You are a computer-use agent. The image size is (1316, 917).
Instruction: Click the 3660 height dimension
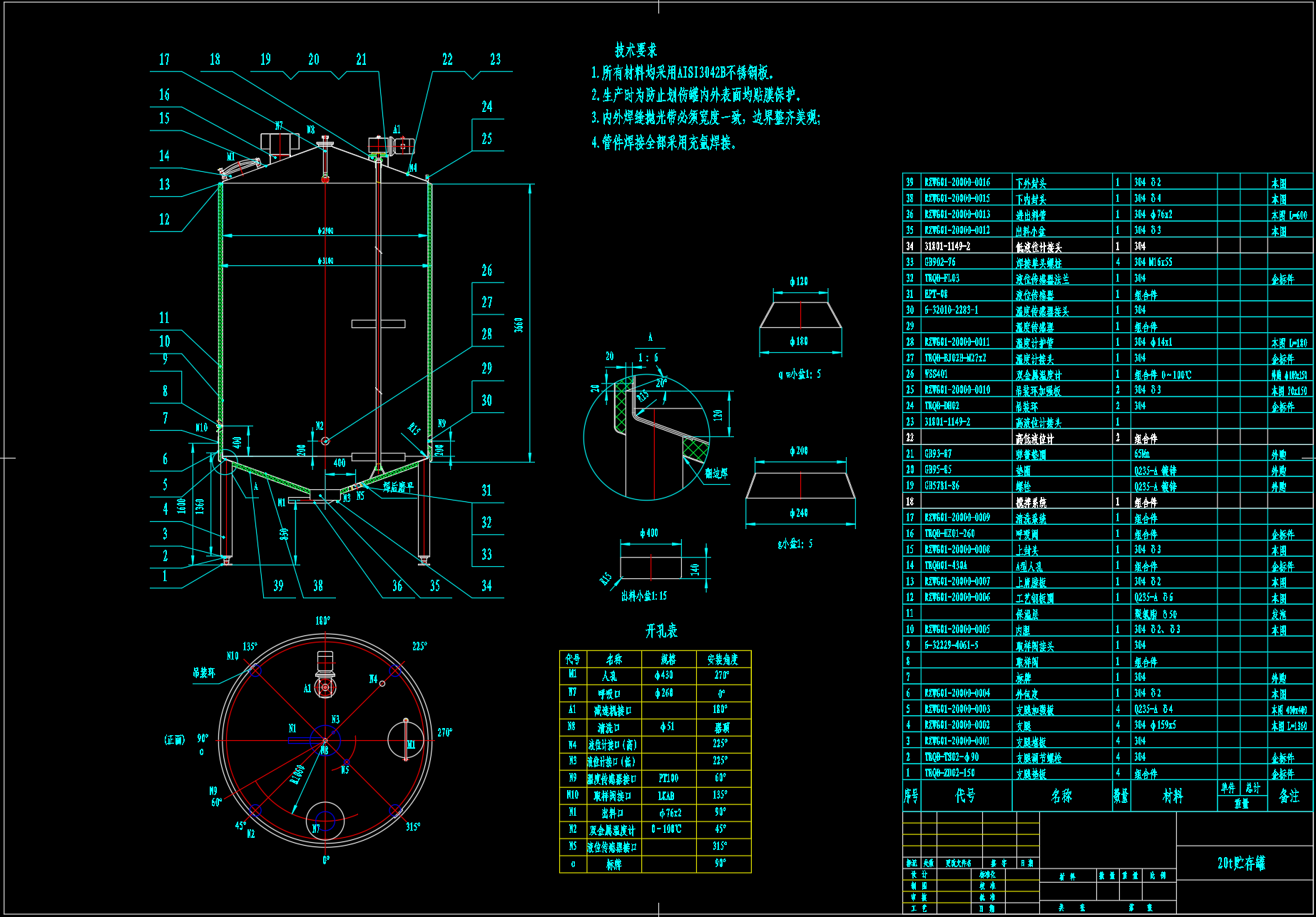coord(519,324)
